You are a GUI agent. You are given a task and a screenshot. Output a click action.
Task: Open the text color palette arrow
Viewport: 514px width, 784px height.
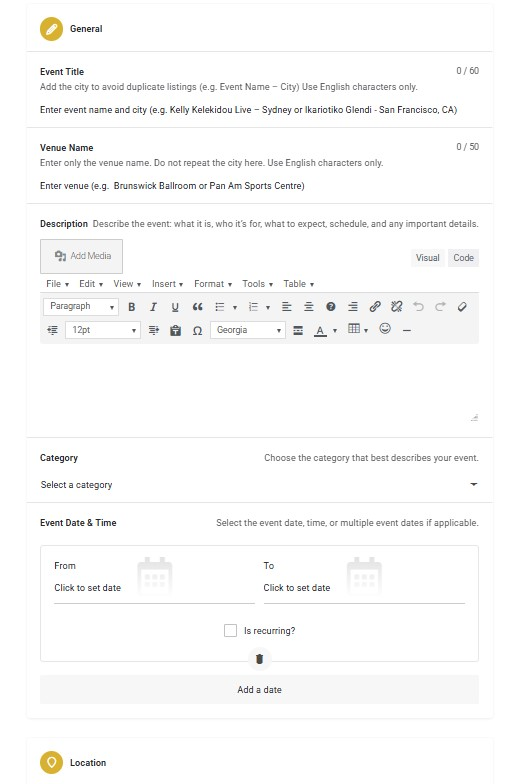(335, 330)
